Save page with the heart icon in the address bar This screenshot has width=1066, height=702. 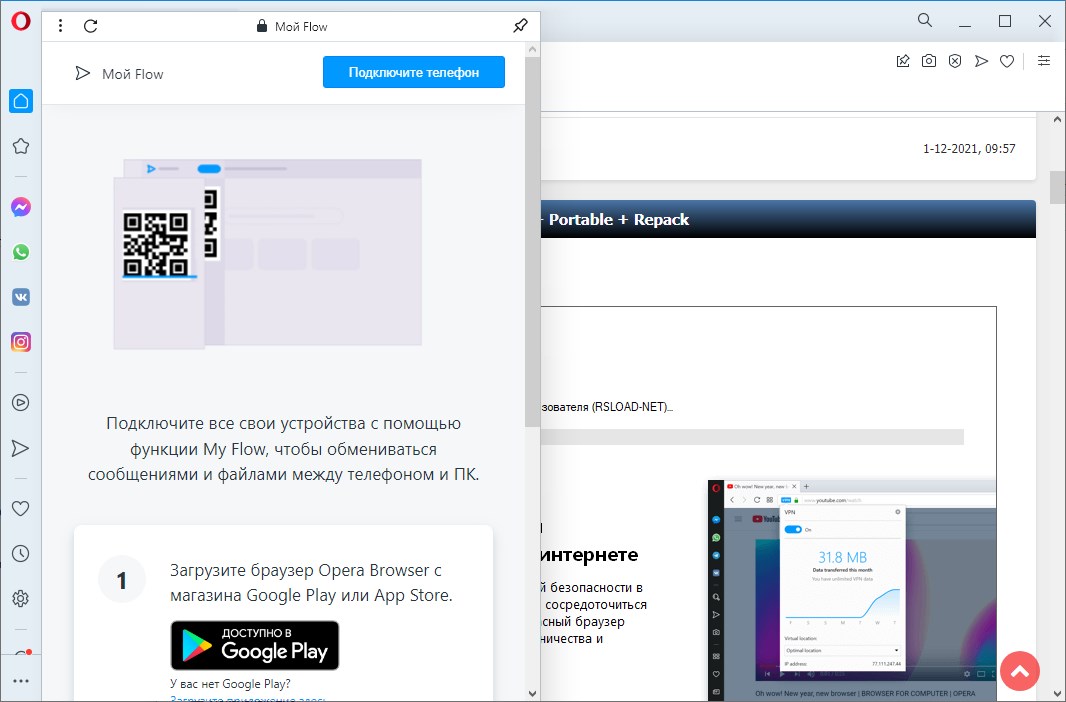pos(1008,61)
